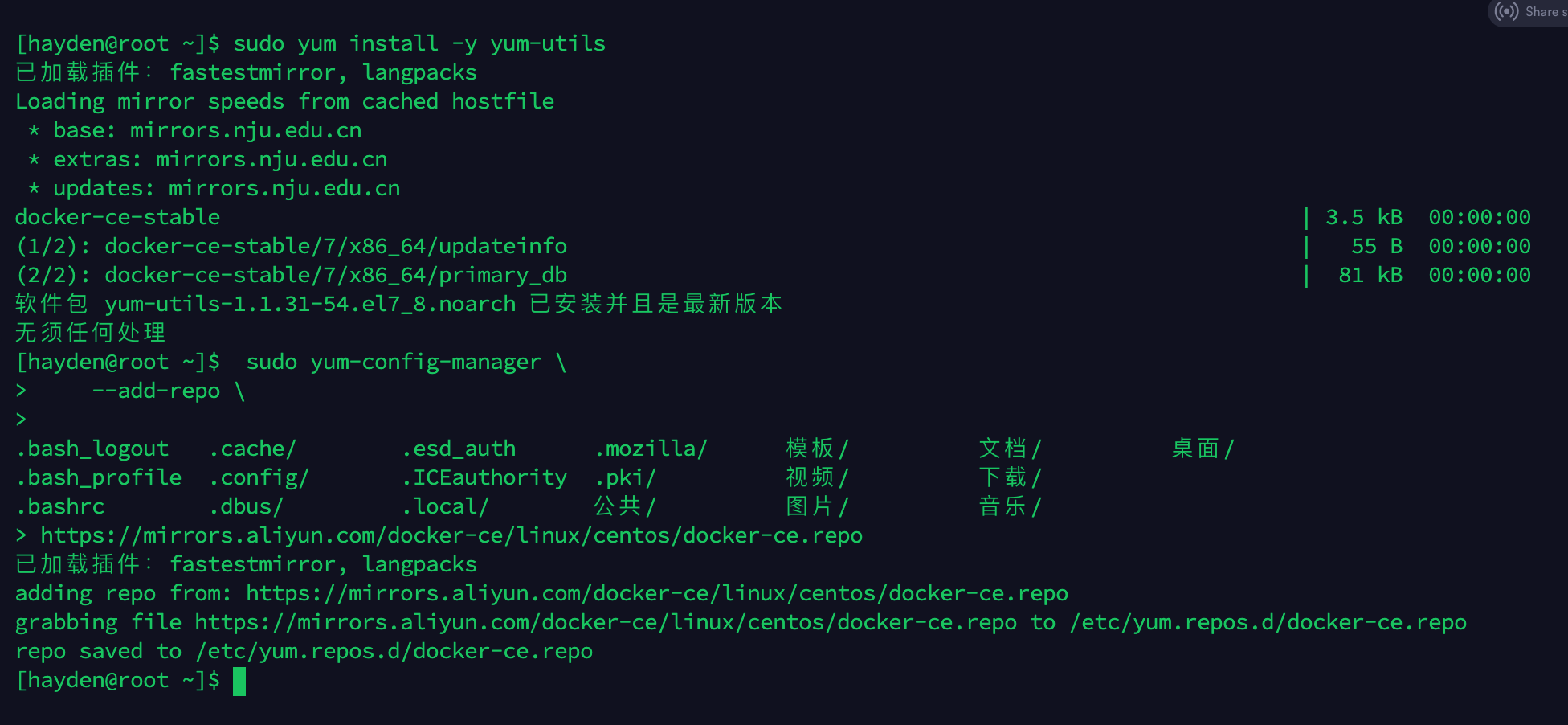The image size is (1568, 725).
Task: Click the 桌面/ directory entry
Action: point(1202,449)
